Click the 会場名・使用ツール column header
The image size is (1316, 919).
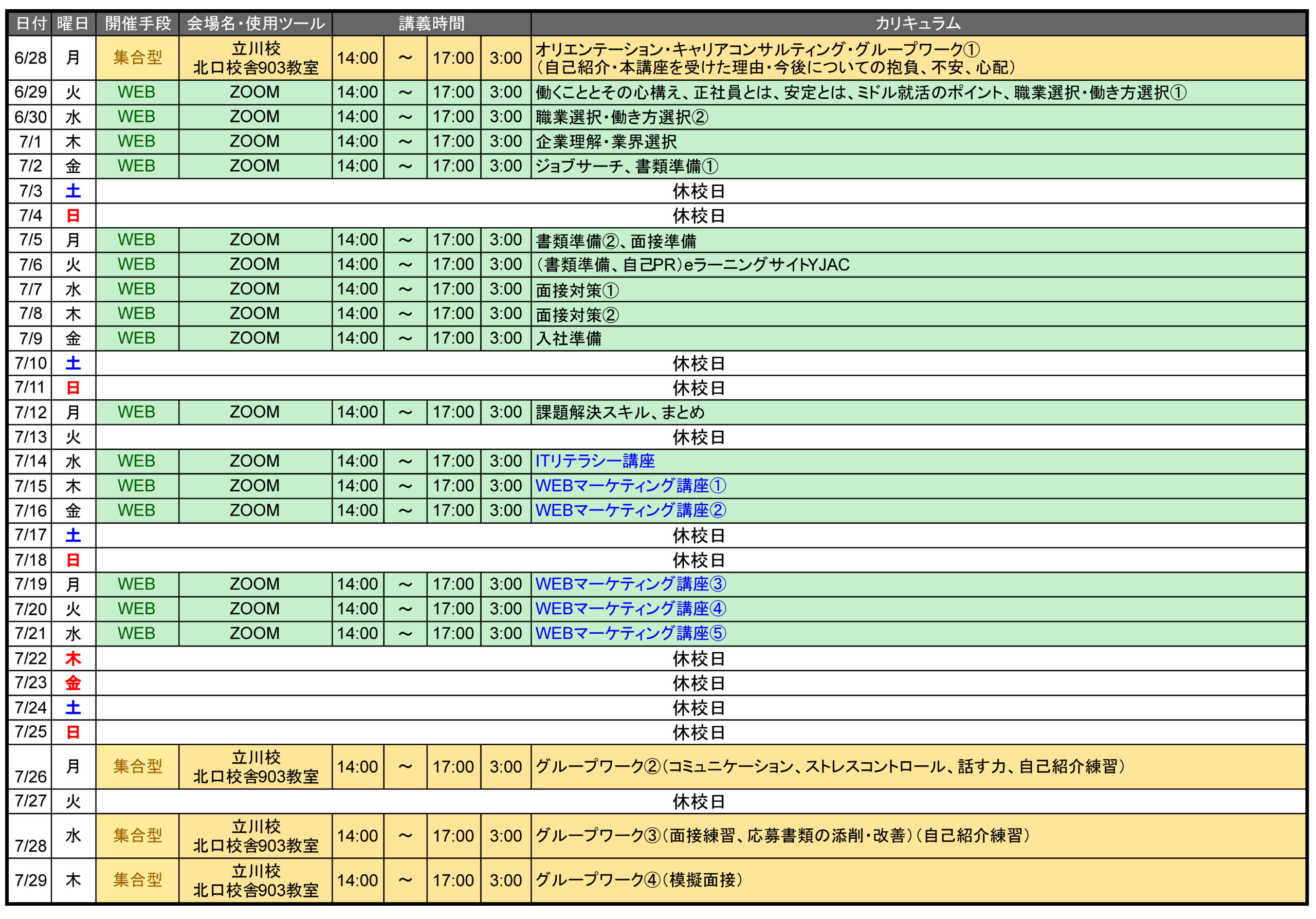click(x=255, y=24)
